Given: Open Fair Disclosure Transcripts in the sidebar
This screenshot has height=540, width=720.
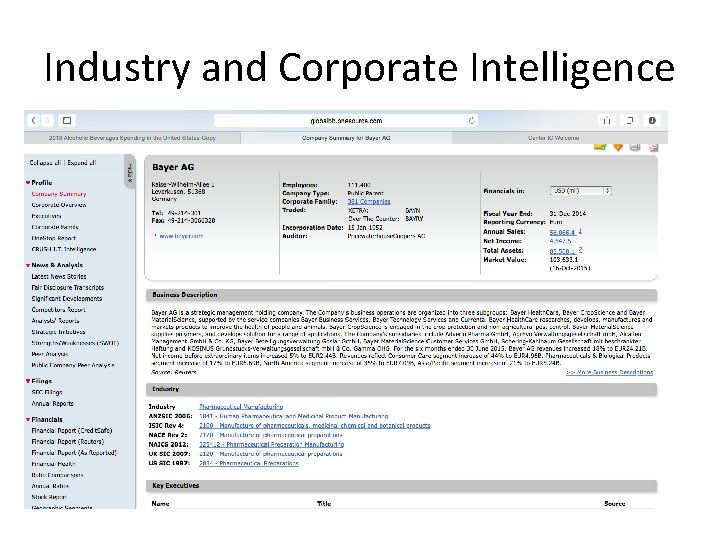Looking at the screenshot, I should [x=68, y=287].
